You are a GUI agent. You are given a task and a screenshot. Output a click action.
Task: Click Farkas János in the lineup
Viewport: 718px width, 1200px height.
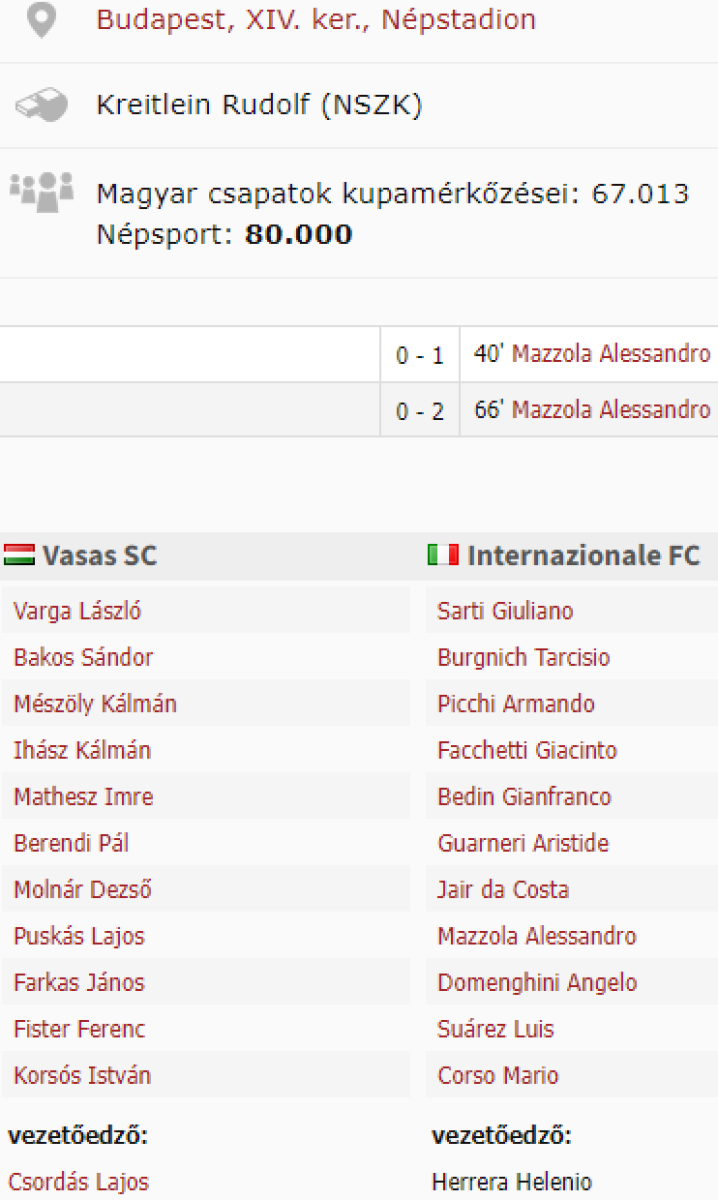point(79,983)
